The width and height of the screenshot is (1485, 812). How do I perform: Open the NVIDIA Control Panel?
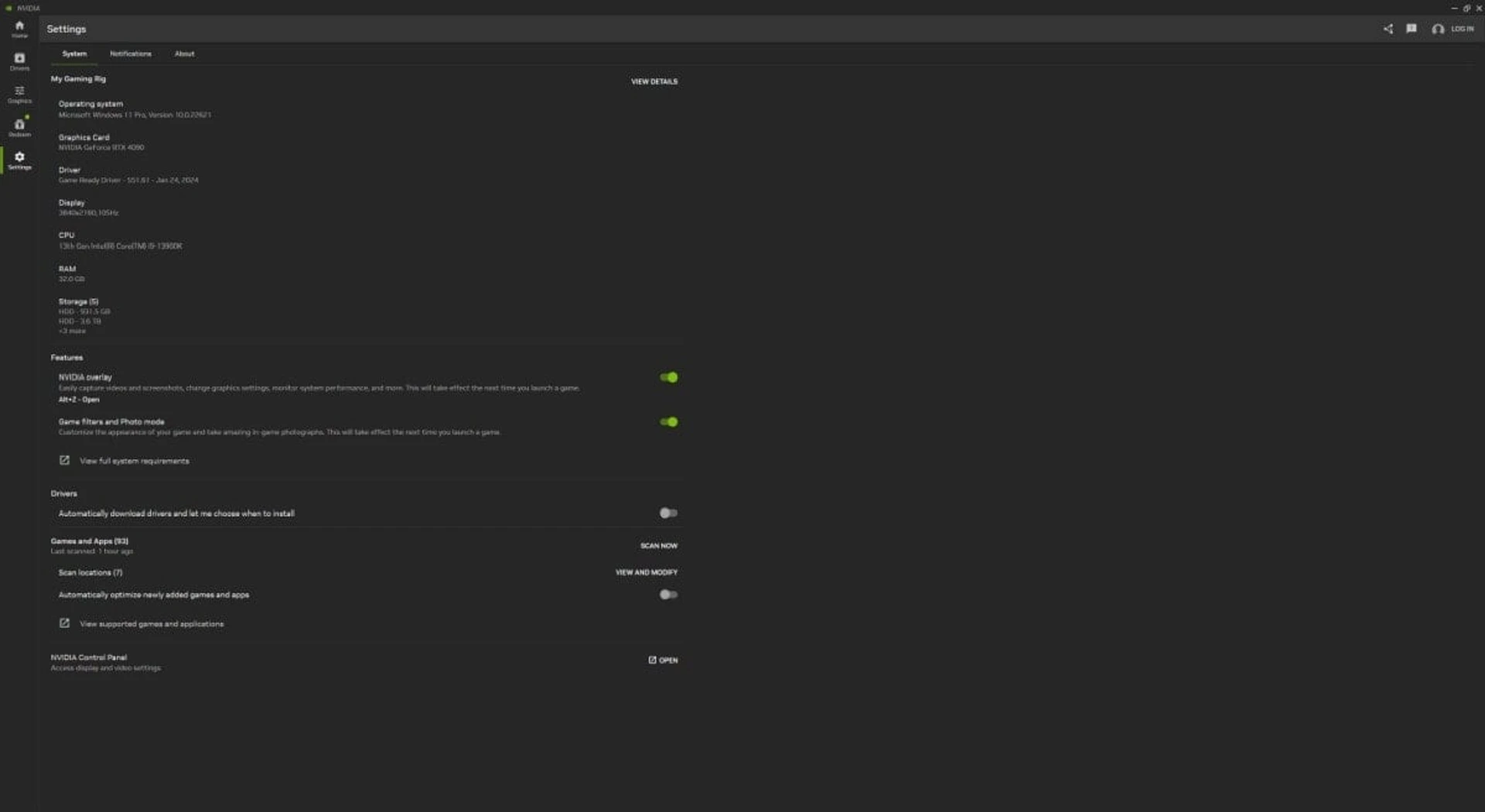[663, 660]
